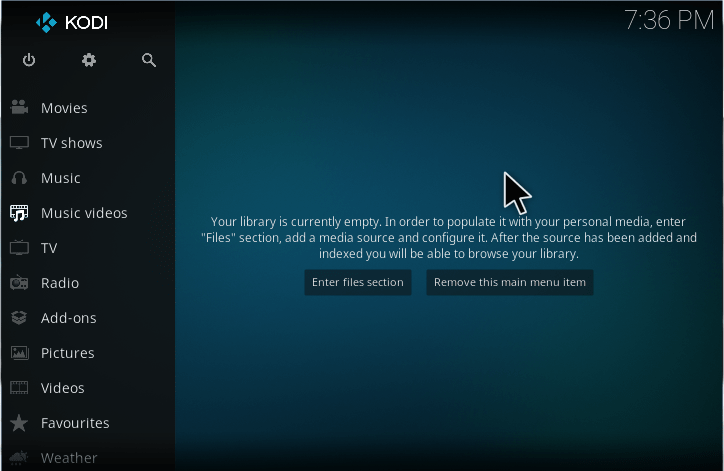The height and width of the screenshot is (471, 724).
Task: Choose Music videos menu entry
Action: tap(84, 213)
